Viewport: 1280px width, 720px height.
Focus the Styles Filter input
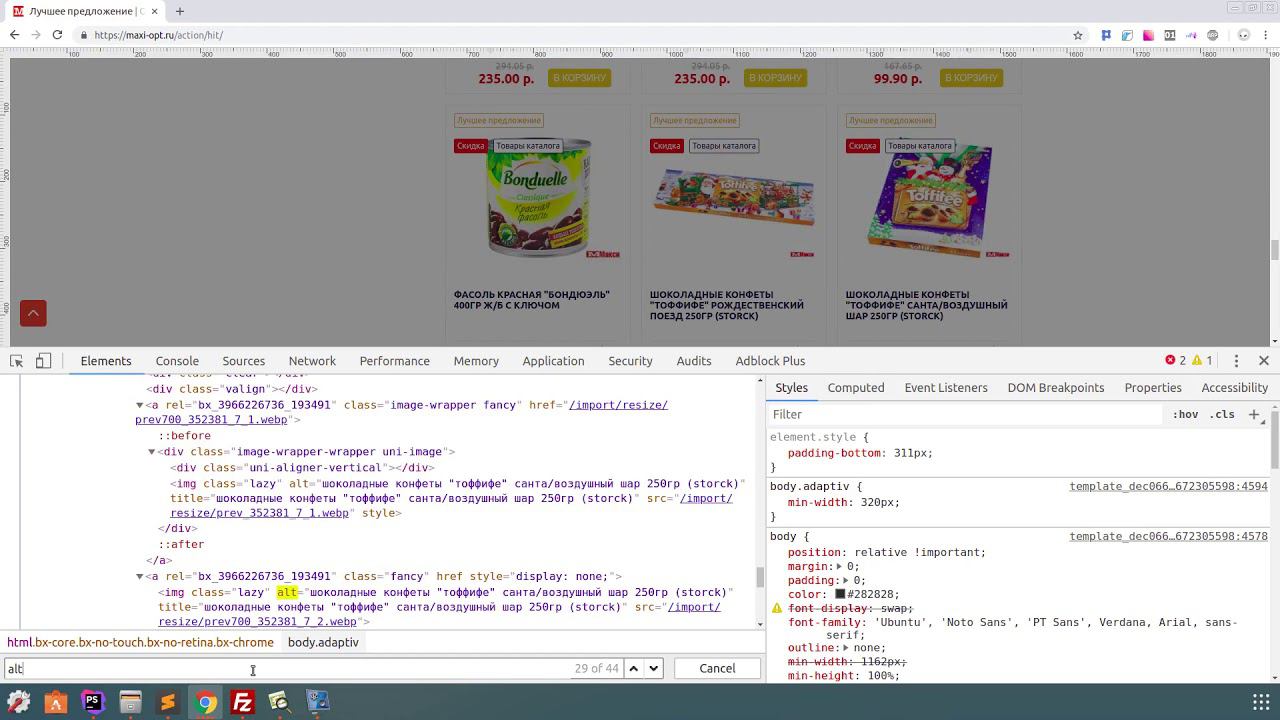pyautogui.click(x=965, y=414)
